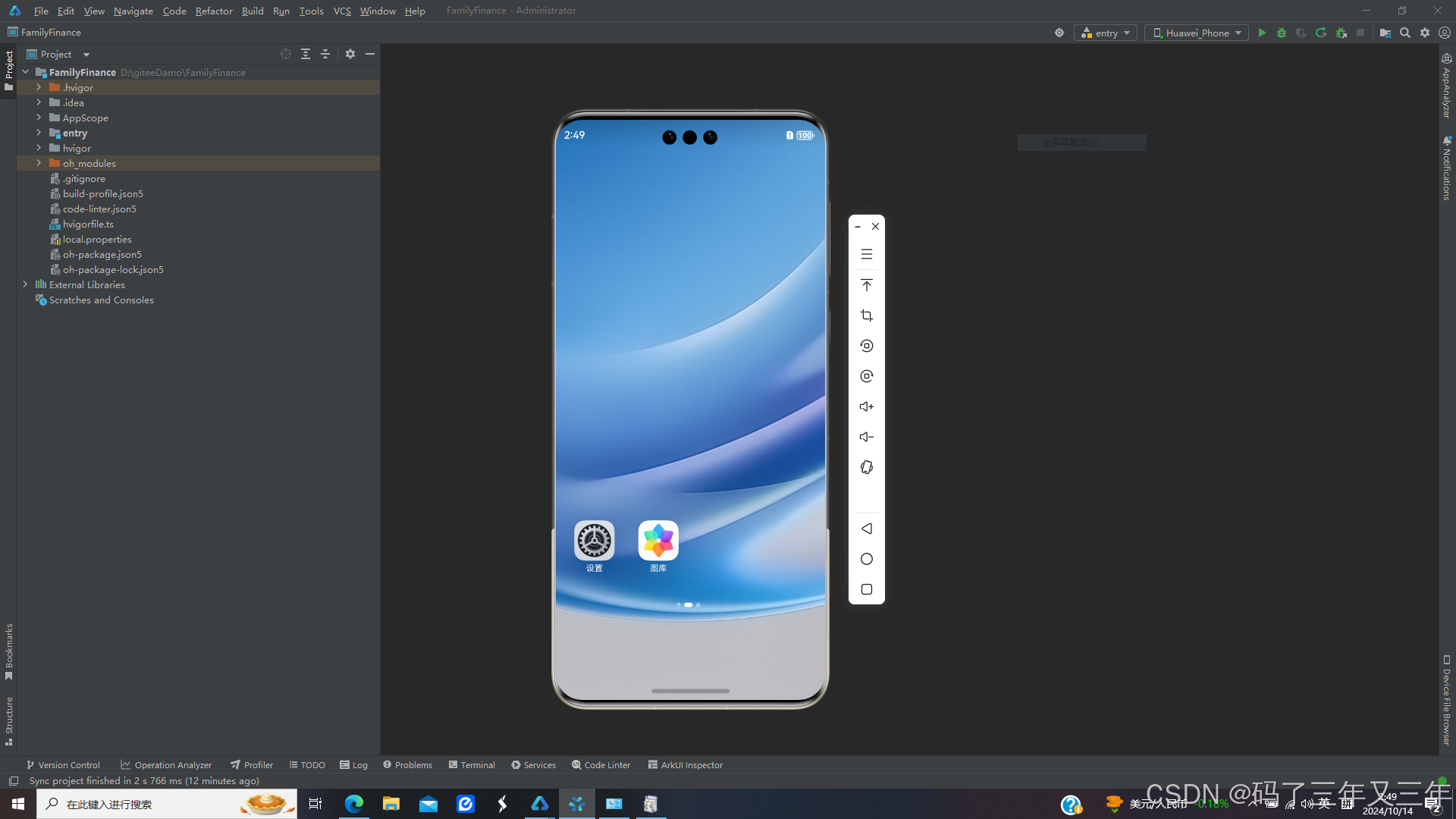Open the Gallery app on the emulator

(x=658, y=541)
